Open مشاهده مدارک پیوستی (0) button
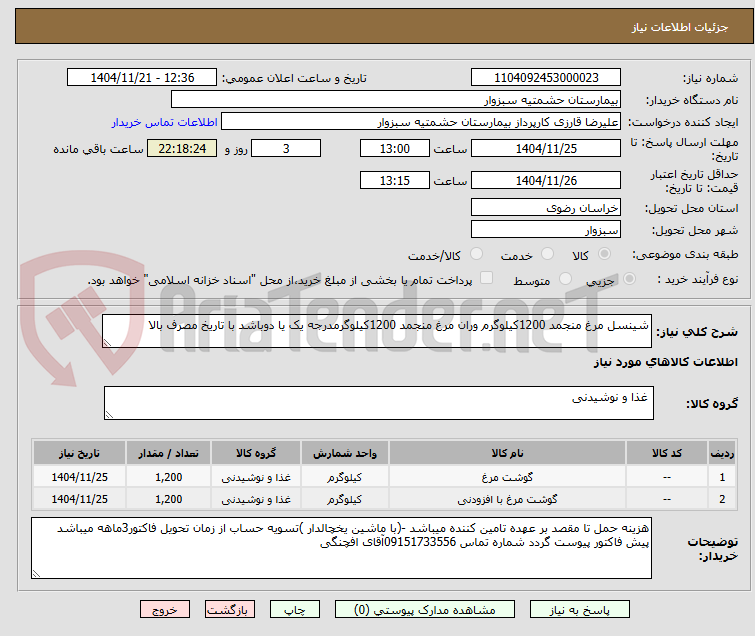The image size is (755, 636). pos(425,610)
